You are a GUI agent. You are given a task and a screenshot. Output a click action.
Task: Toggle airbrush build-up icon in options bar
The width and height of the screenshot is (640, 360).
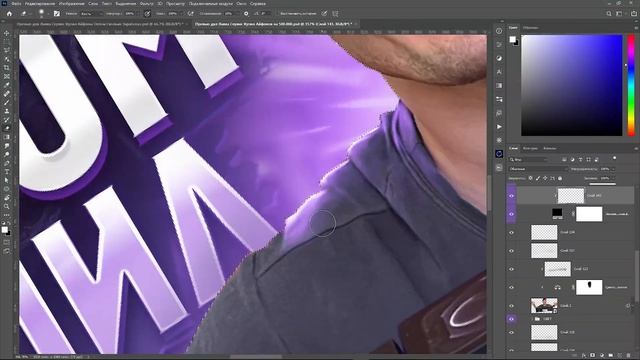[x=191, y=13]
